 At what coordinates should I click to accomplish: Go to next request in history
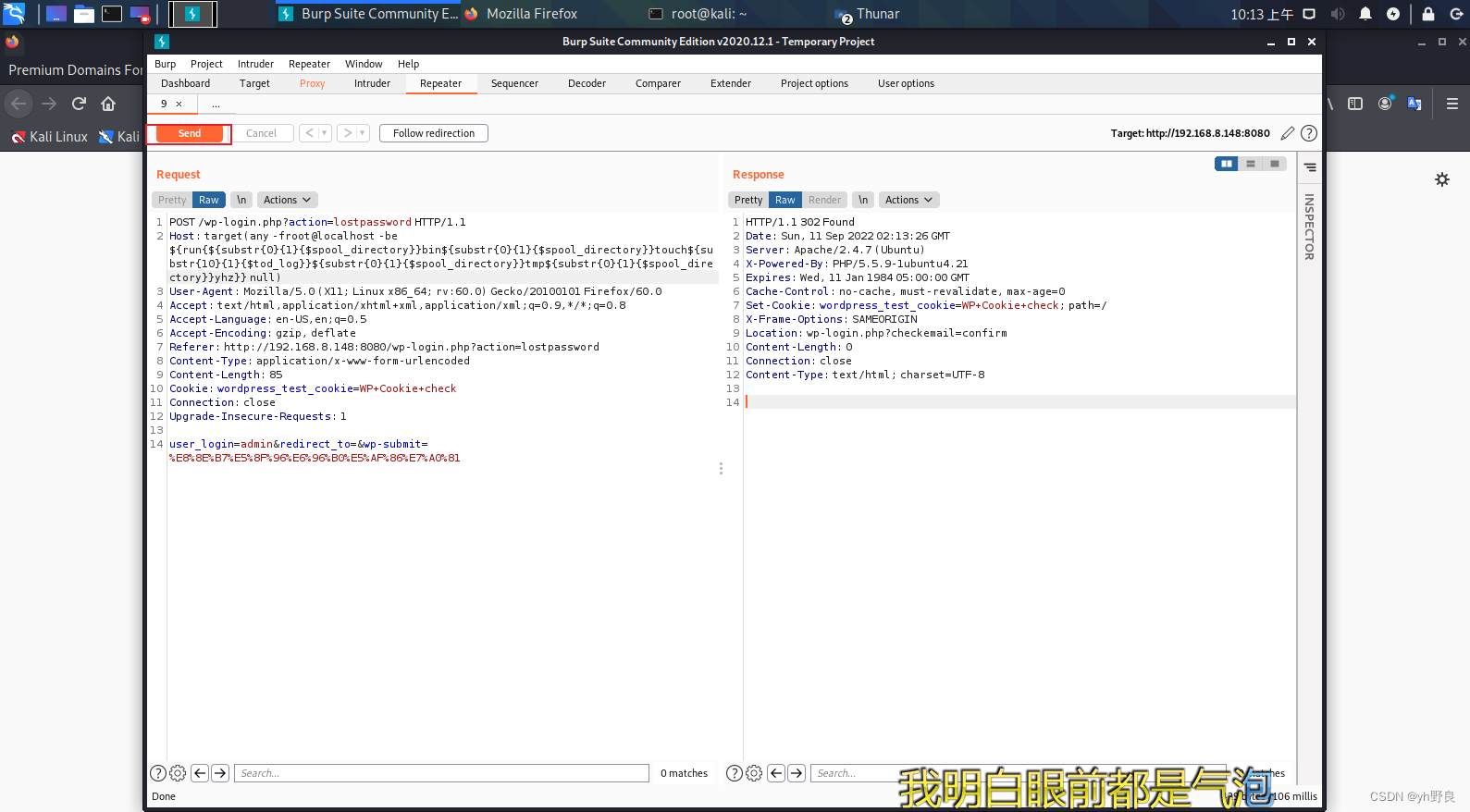click(347, 133)
